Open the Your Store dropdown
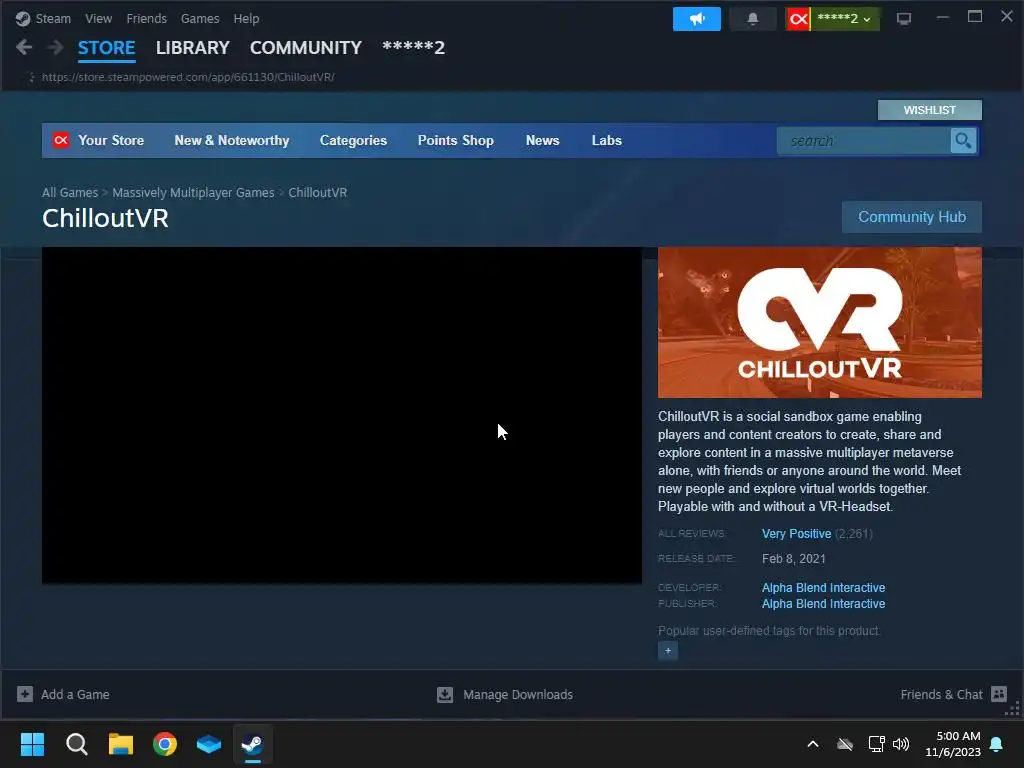Image resolution: width=1024 pixels, height=768 pixels. pos(111,140)
